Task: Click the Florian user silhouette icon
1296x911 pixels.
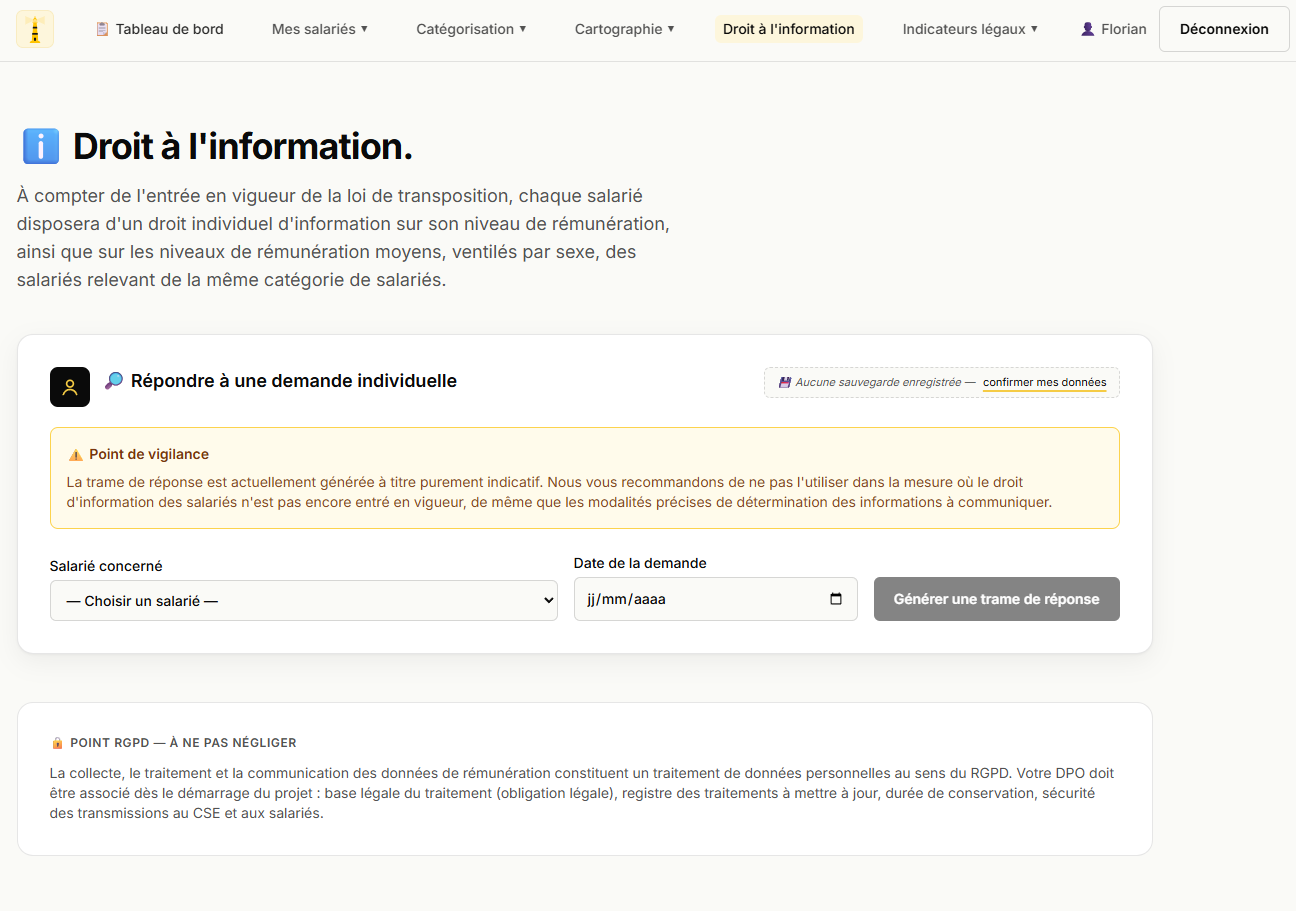Action: (x=1088, y=29)
